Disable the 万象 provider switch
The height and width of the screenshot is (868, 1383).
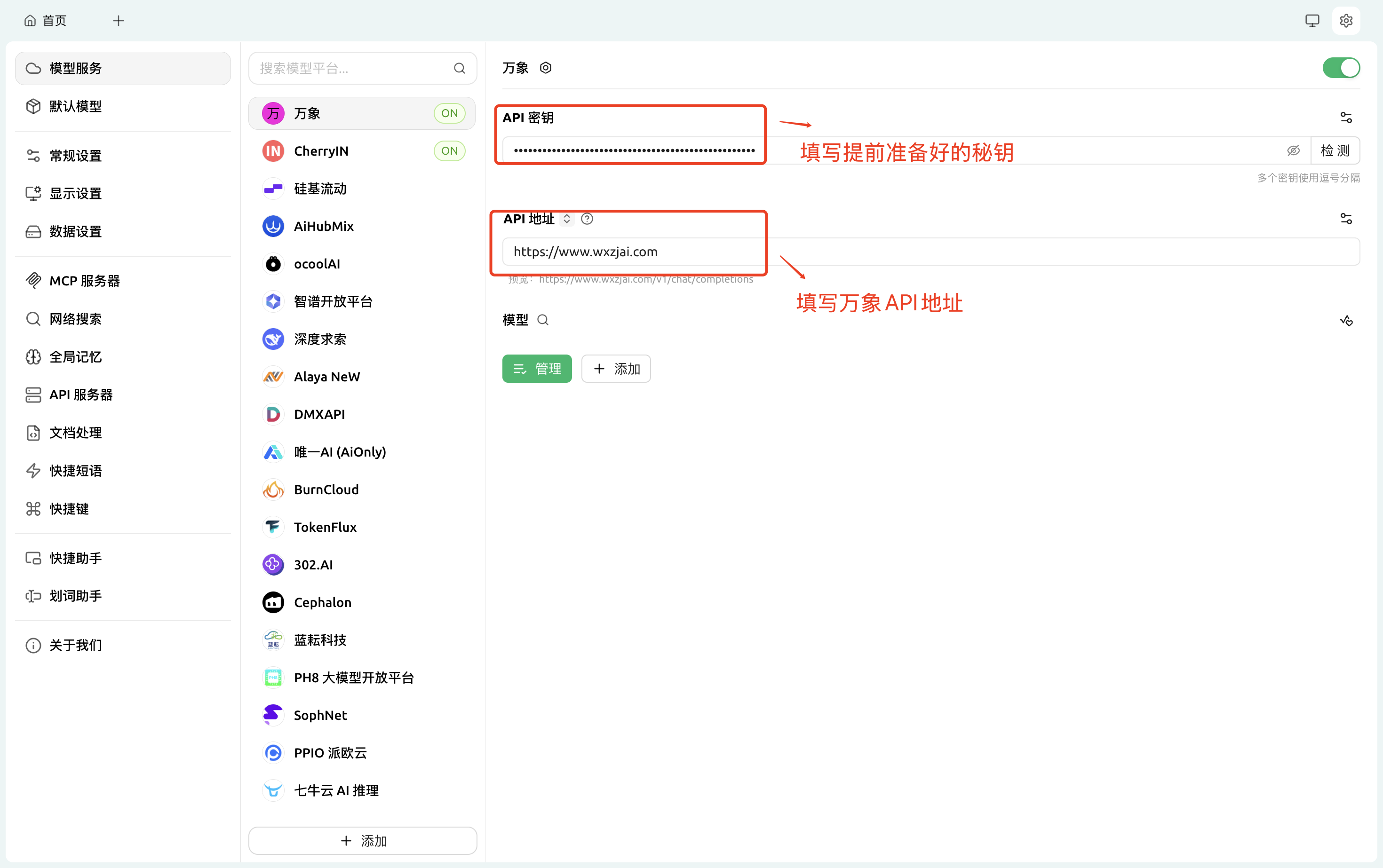coord(1341,68)
